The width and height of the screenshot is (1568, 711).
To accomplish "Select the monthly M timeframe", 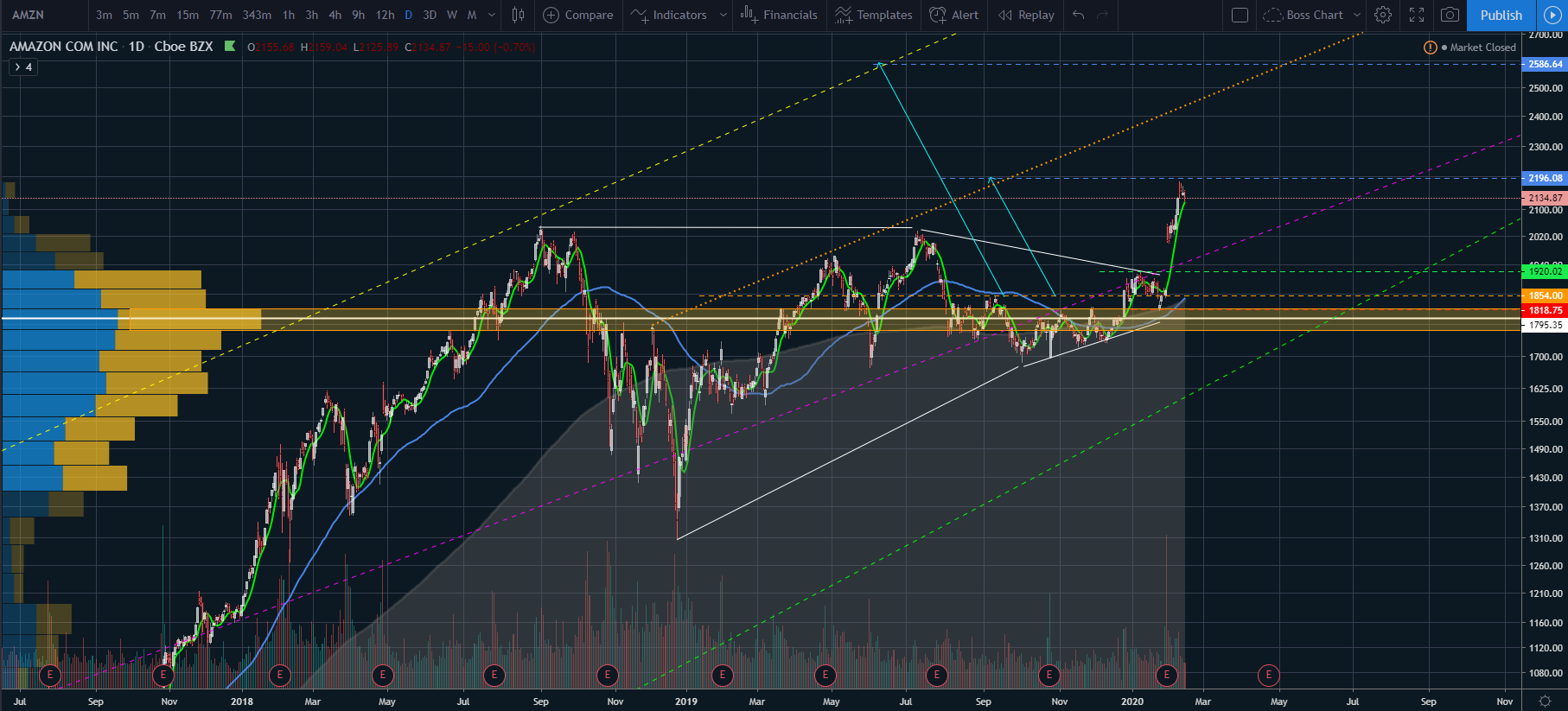I will [x=472, y=15].
